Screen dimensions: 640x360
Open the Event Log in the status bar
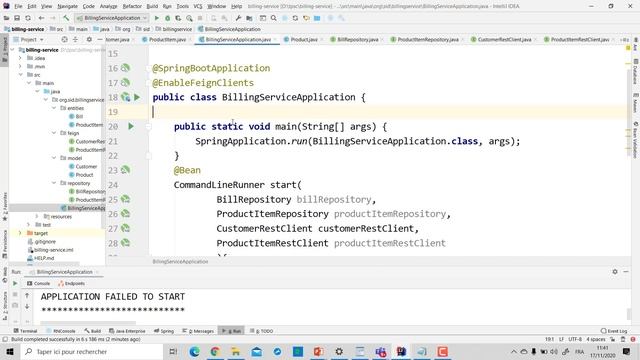pos(613,331)
